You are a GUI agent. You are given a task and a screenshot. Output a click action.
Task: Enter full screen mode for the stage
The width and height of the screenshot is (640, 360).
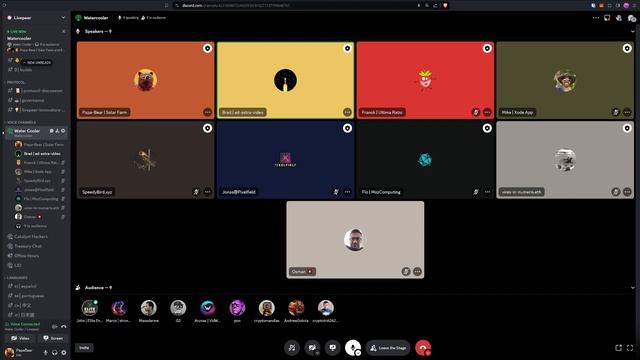click(630, 347)
